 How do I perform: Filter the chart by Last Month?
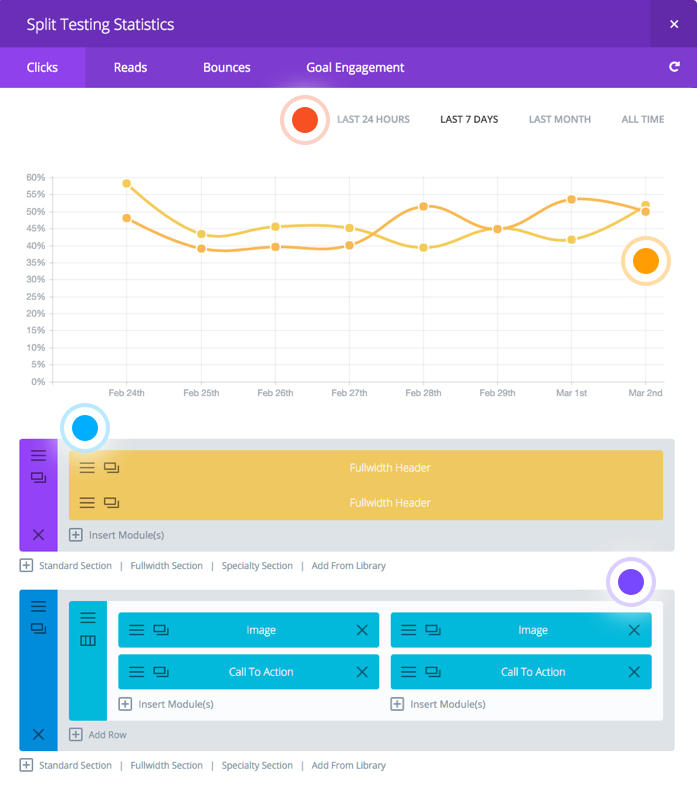click(x=559, y=119)
